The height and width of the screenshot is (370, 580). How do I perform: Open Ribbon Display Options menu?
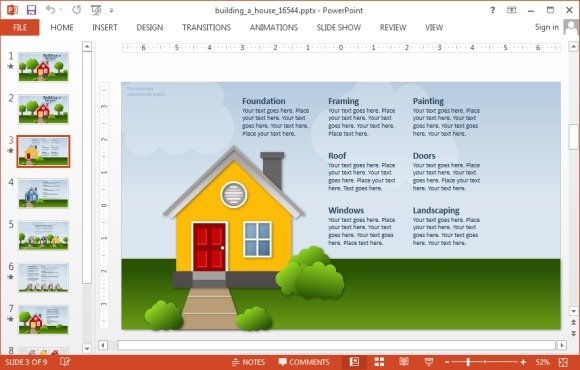point(512,10)
